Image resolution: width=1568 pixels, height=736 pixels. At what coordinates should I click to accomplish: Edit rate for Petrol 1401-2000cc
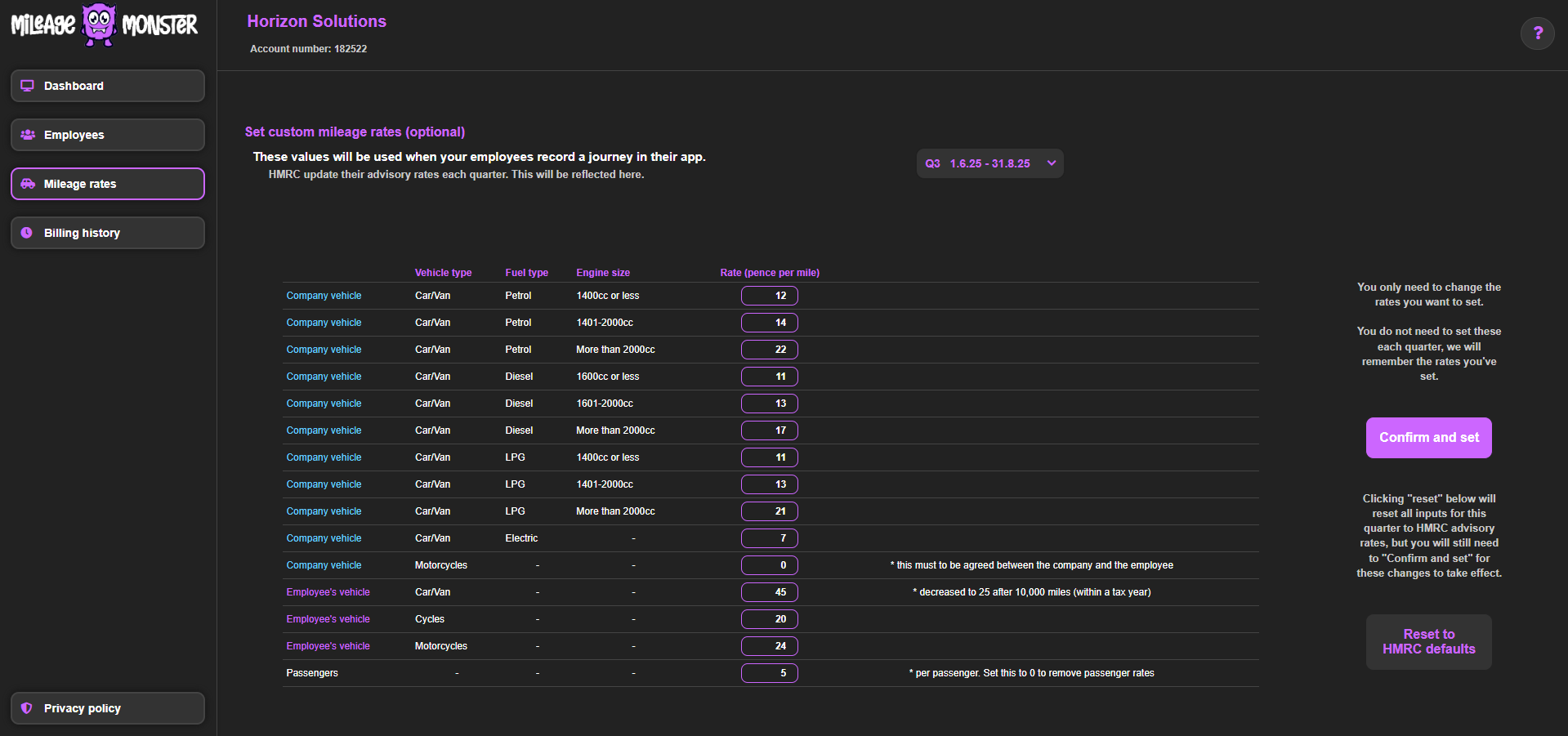click(x=770, y=323)
